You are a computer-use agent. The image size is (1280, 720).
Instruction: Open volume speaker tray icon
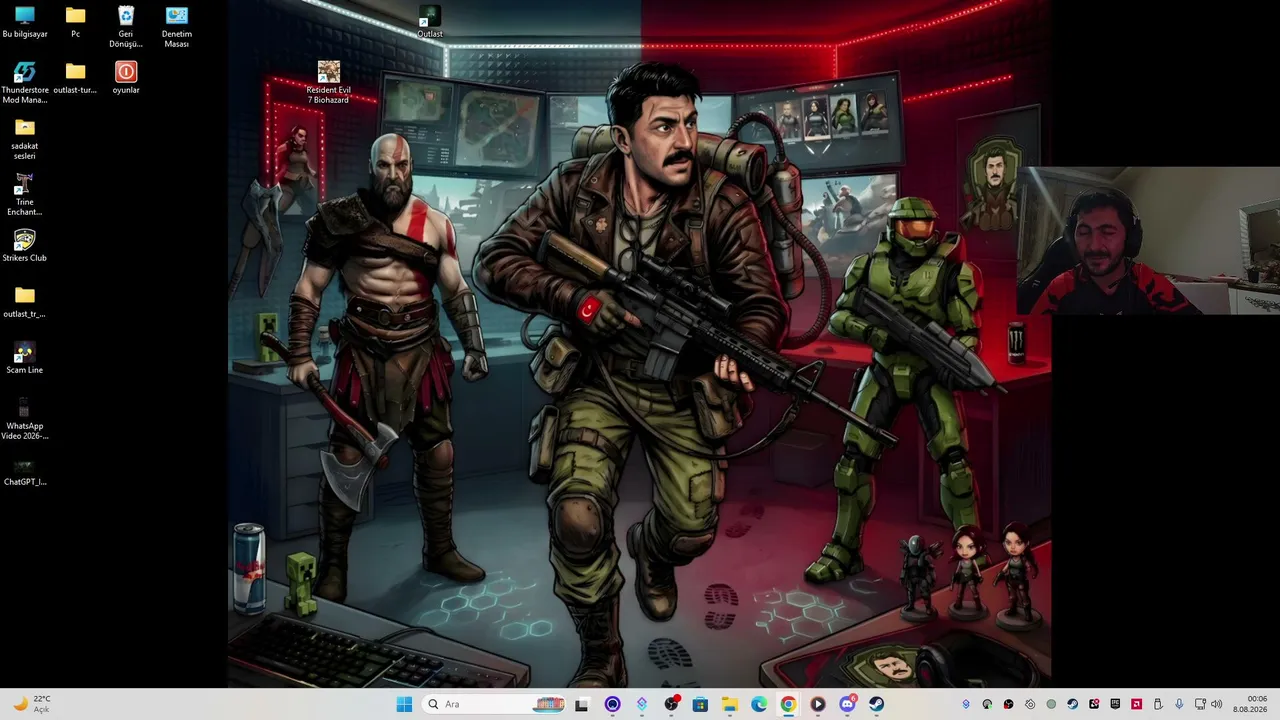click(1217, 704)
